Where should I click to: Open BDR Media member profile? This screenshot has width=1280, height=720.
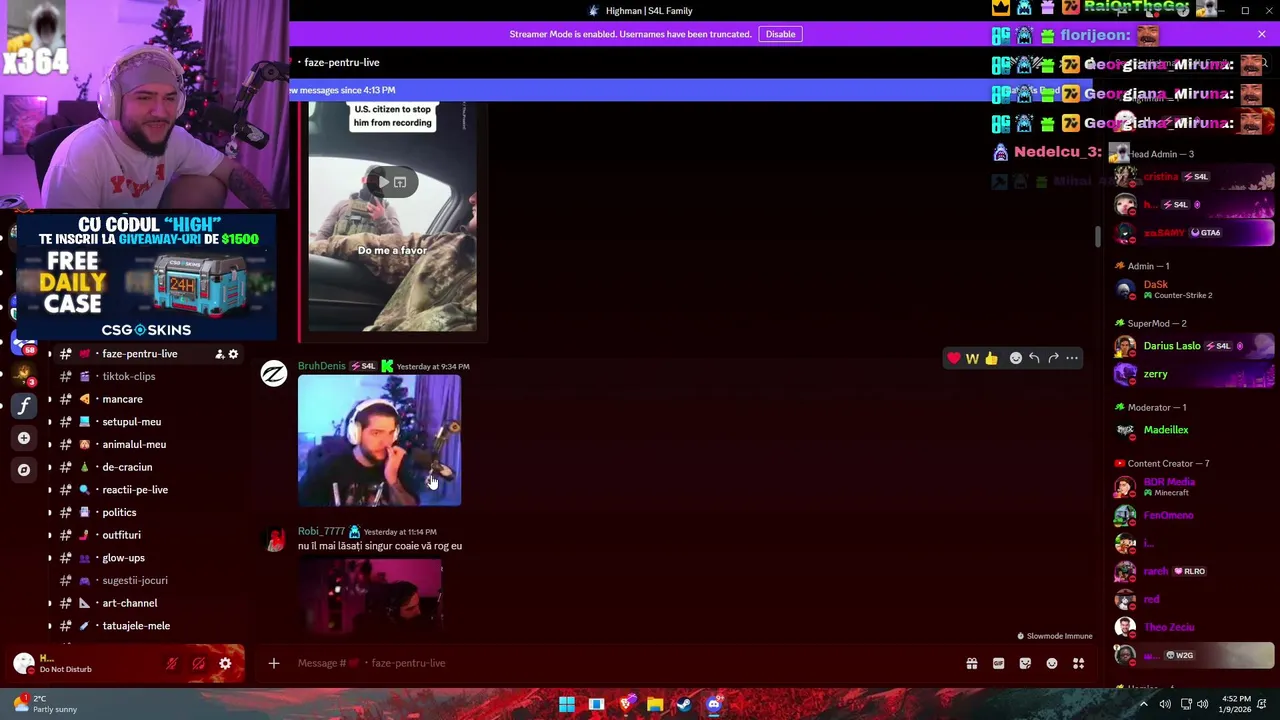(x=1193, y=487)
